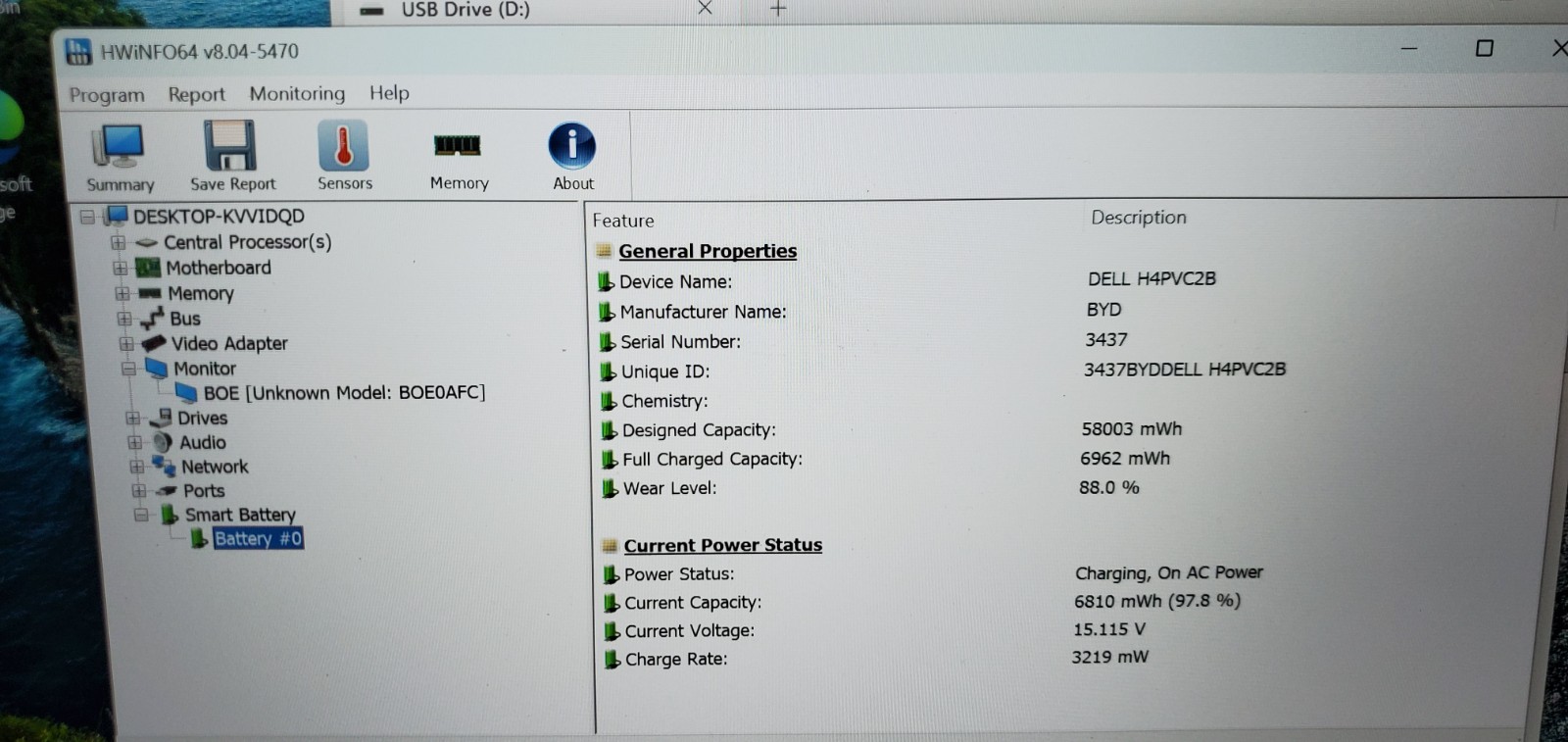Switch to the USB Drive (D:) tab
Viewport: 1568px width, 742px height.
pos(465,10)
